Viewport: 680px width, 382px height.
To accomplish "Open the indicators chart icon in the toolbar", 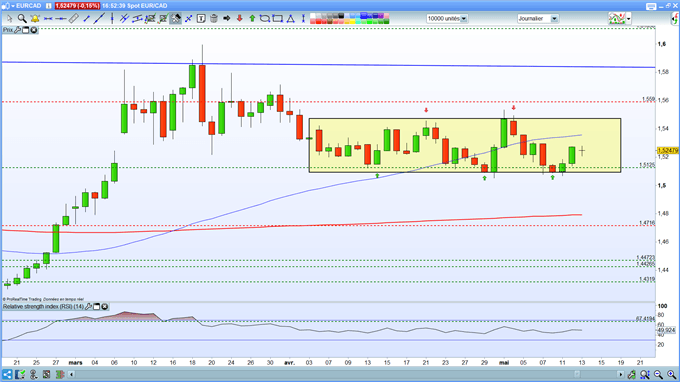I will coord(617,18).
